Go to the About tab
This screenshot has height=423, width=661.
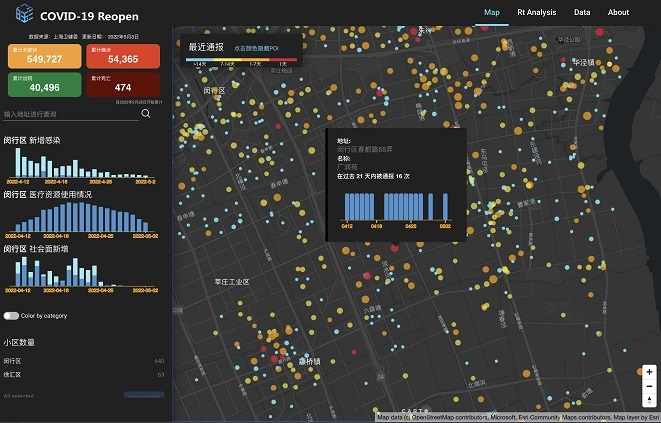click(618, 12)
